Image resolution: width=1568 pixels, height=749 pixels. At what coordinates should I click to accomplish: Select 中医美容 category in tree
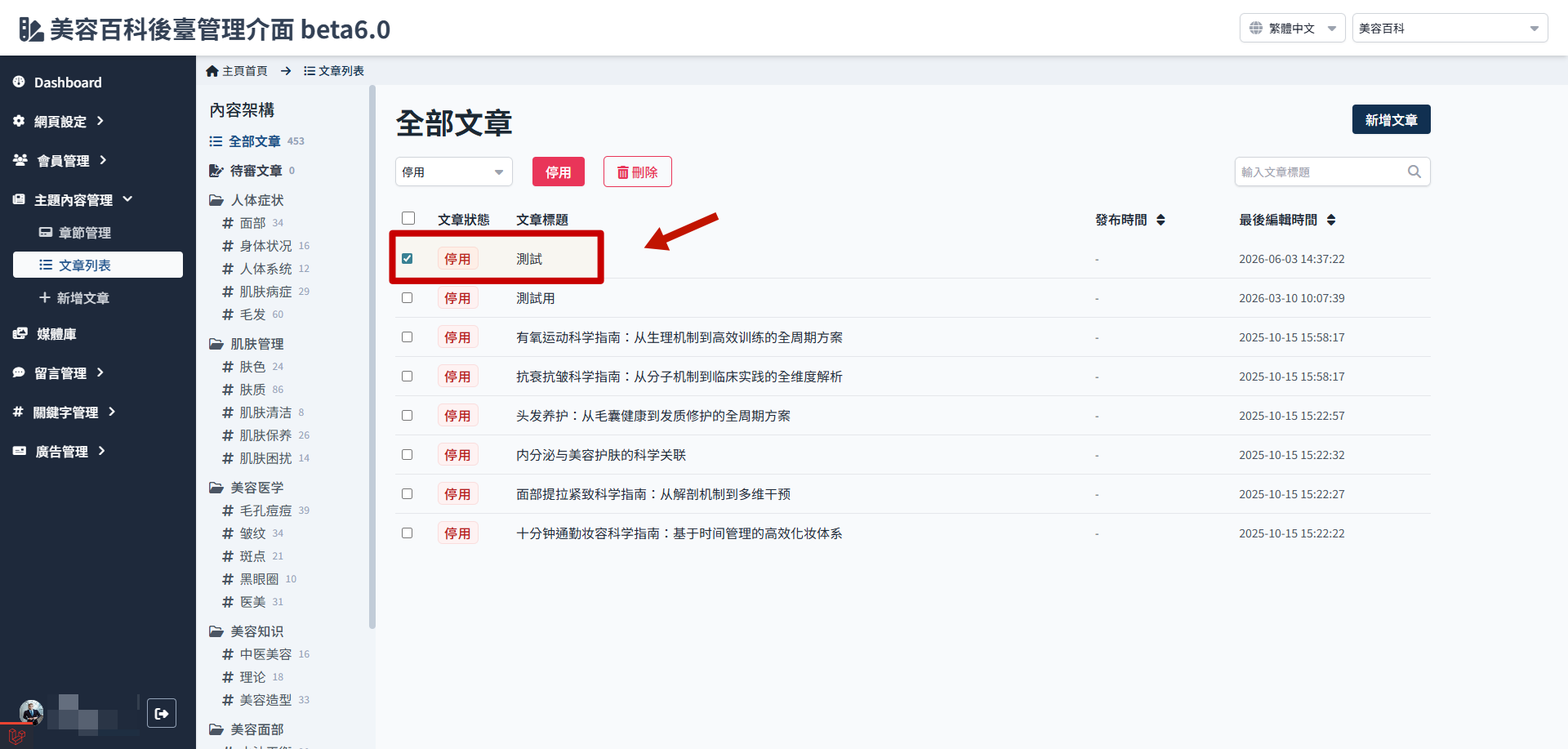pyautogui.click(x=265, y=654)
